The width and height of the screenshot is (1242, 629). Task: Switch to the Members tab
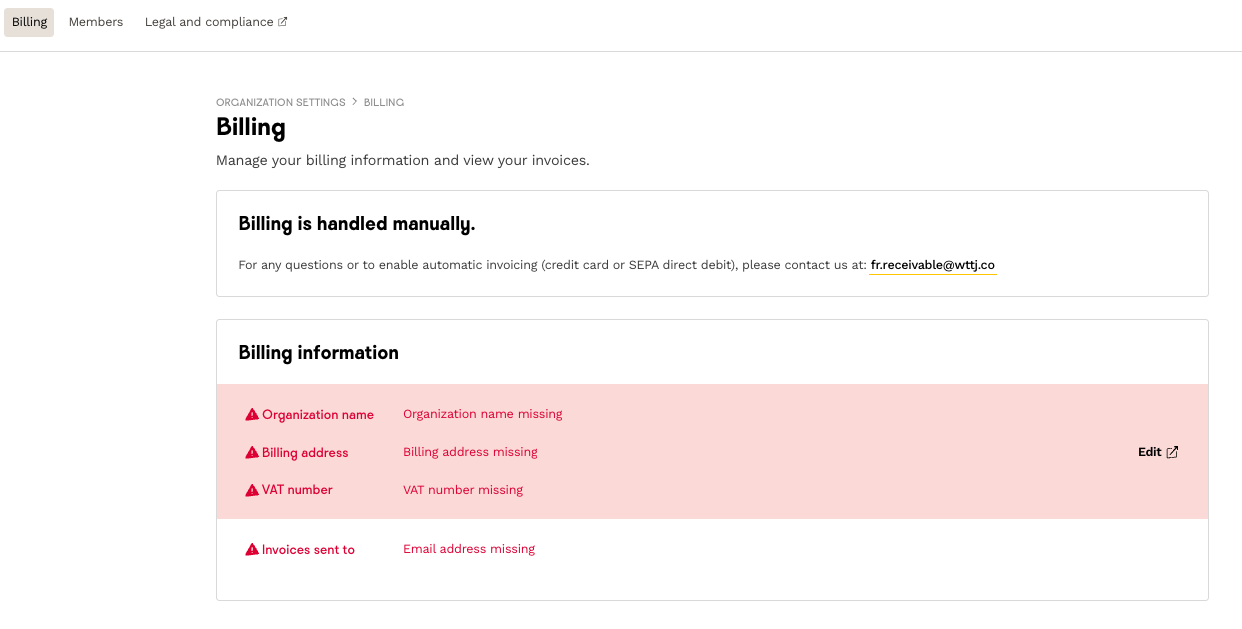click(x=96, y=22)
